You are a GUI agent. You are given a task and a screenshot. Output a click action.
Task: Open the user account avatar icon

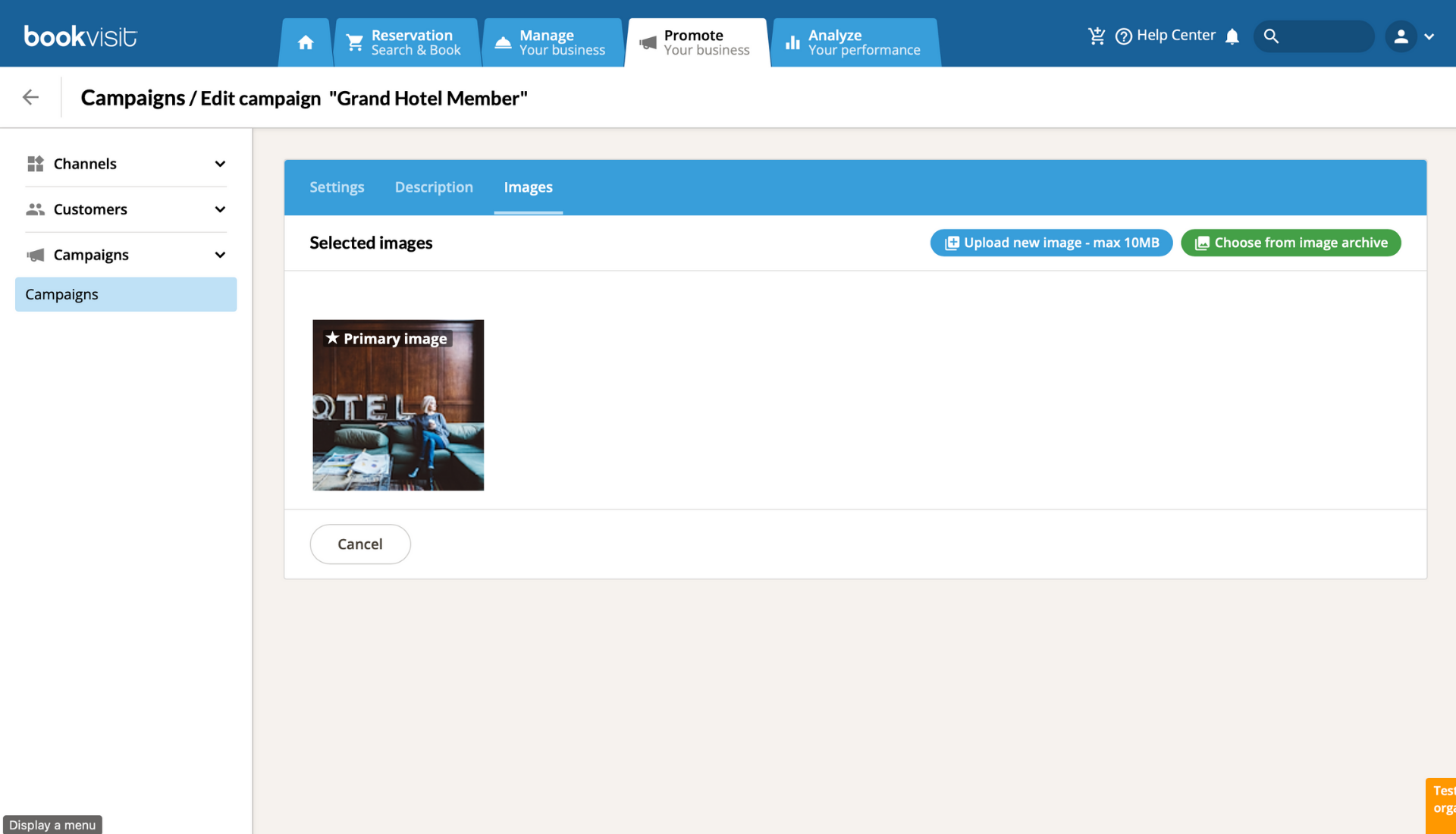point(1401,36)
